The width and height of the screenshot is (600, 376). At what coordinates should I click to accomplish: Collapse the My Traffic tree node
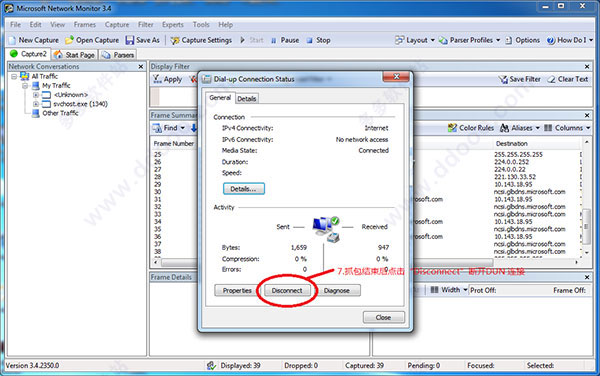(25, 86)
